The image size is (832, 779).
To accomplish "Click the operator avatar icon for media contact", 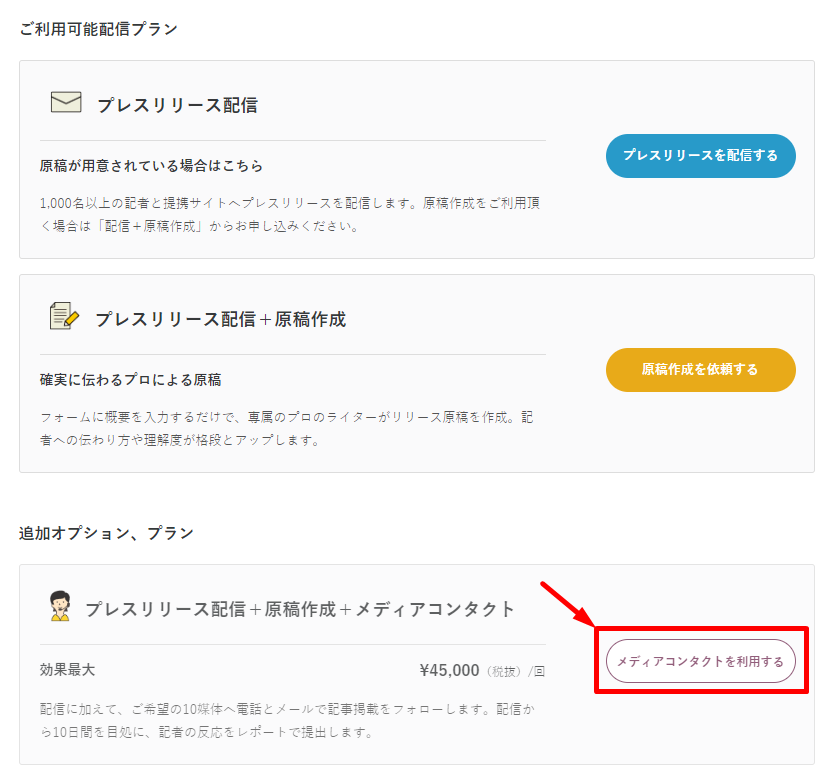I will [60, 606].
